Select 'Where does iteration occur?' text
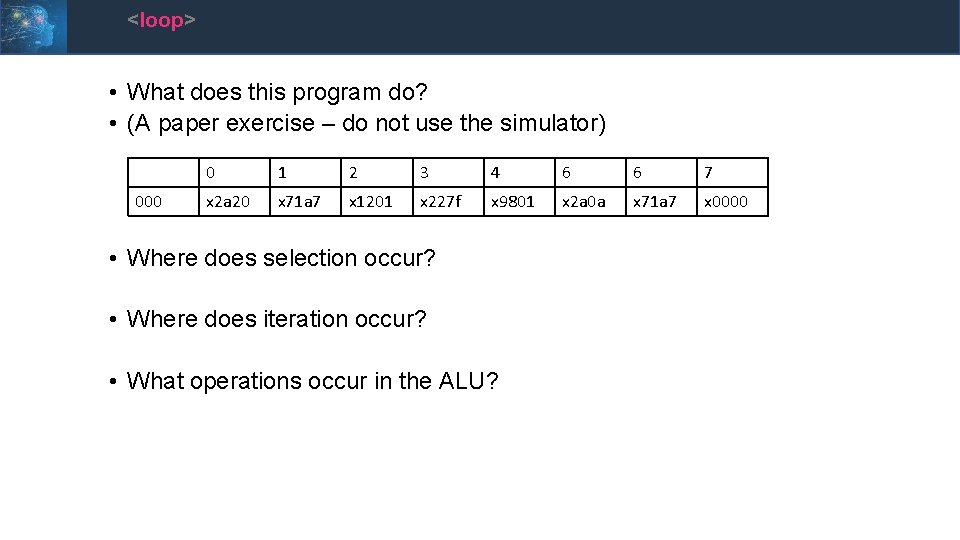Viewport: 960px width, 540px height. (277, 320)
